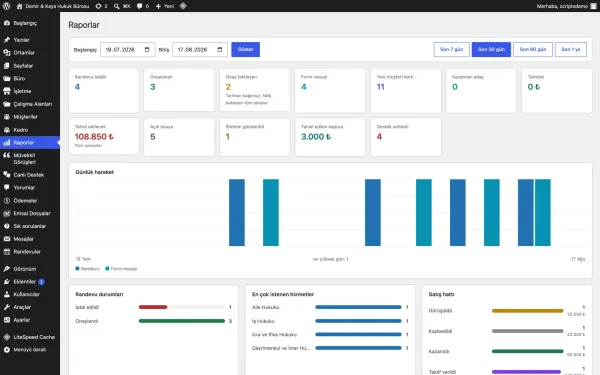600x375 pixels.
Task: Click the Araçlar wrench icon
Action: (7, 307)
